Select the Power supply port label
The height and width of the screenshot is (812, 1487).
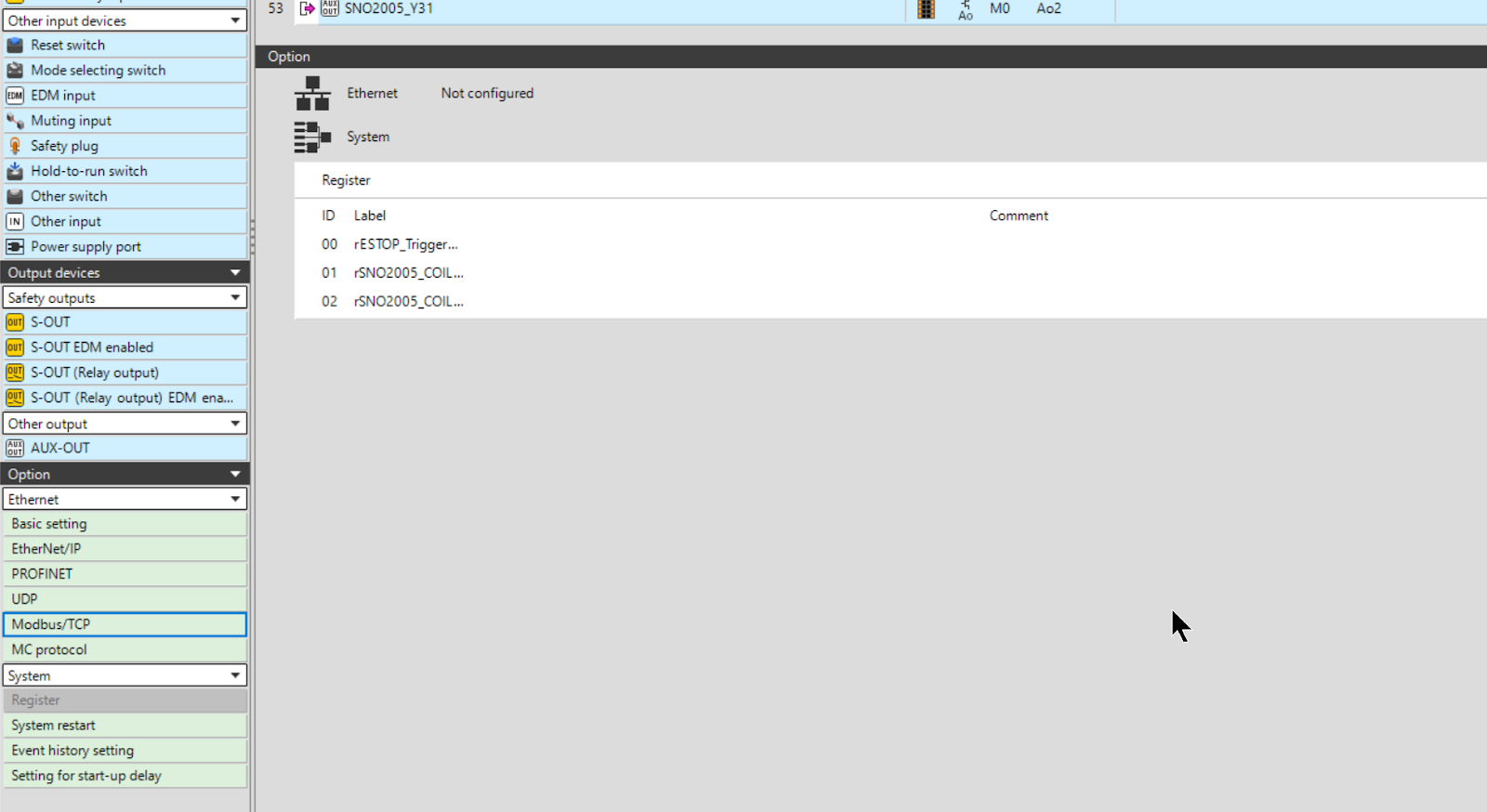(x=86, y=247)
